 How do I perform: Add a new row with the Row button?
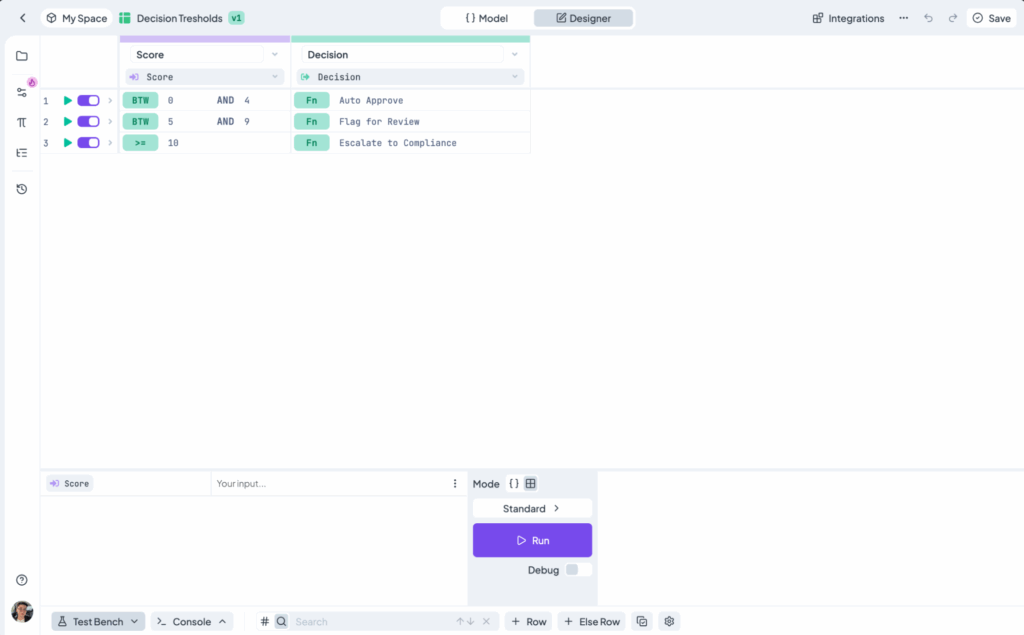click(x=528, y=621)
